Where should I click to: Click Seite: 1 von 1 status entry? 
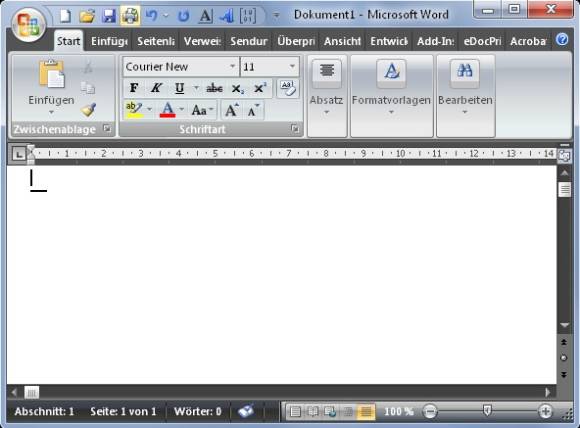pos(123,411)
